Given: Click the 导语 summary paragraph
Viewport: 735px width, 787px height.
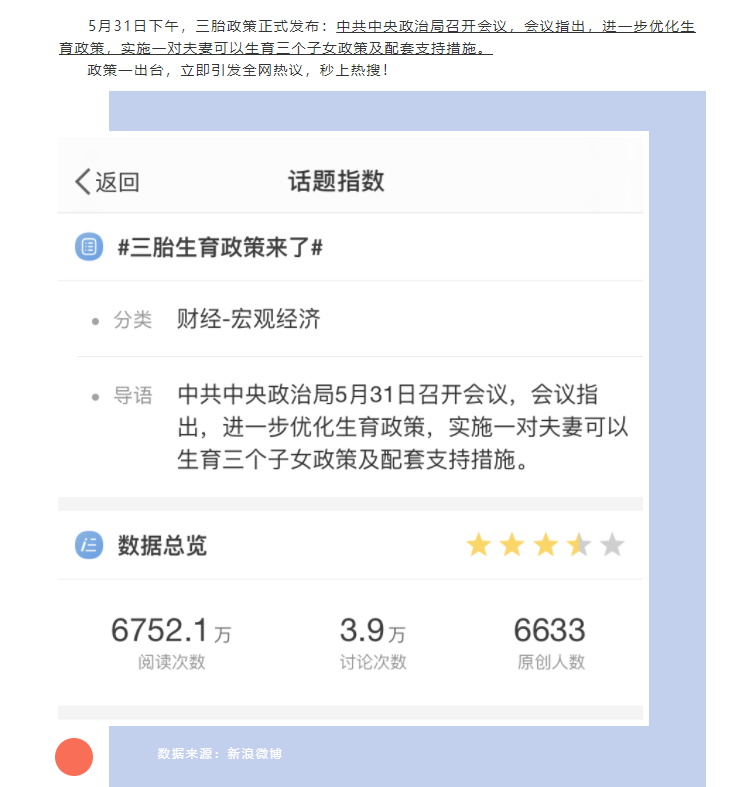Looking at the screenshot, I should click(x=403, y=427).
